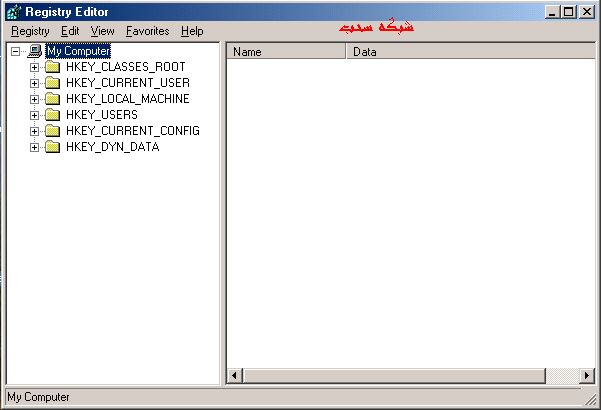This screenshot has height=410, width=601.
Task: Click the HKEY_DYN_DATA folder icon
Action: click(53, 147)
